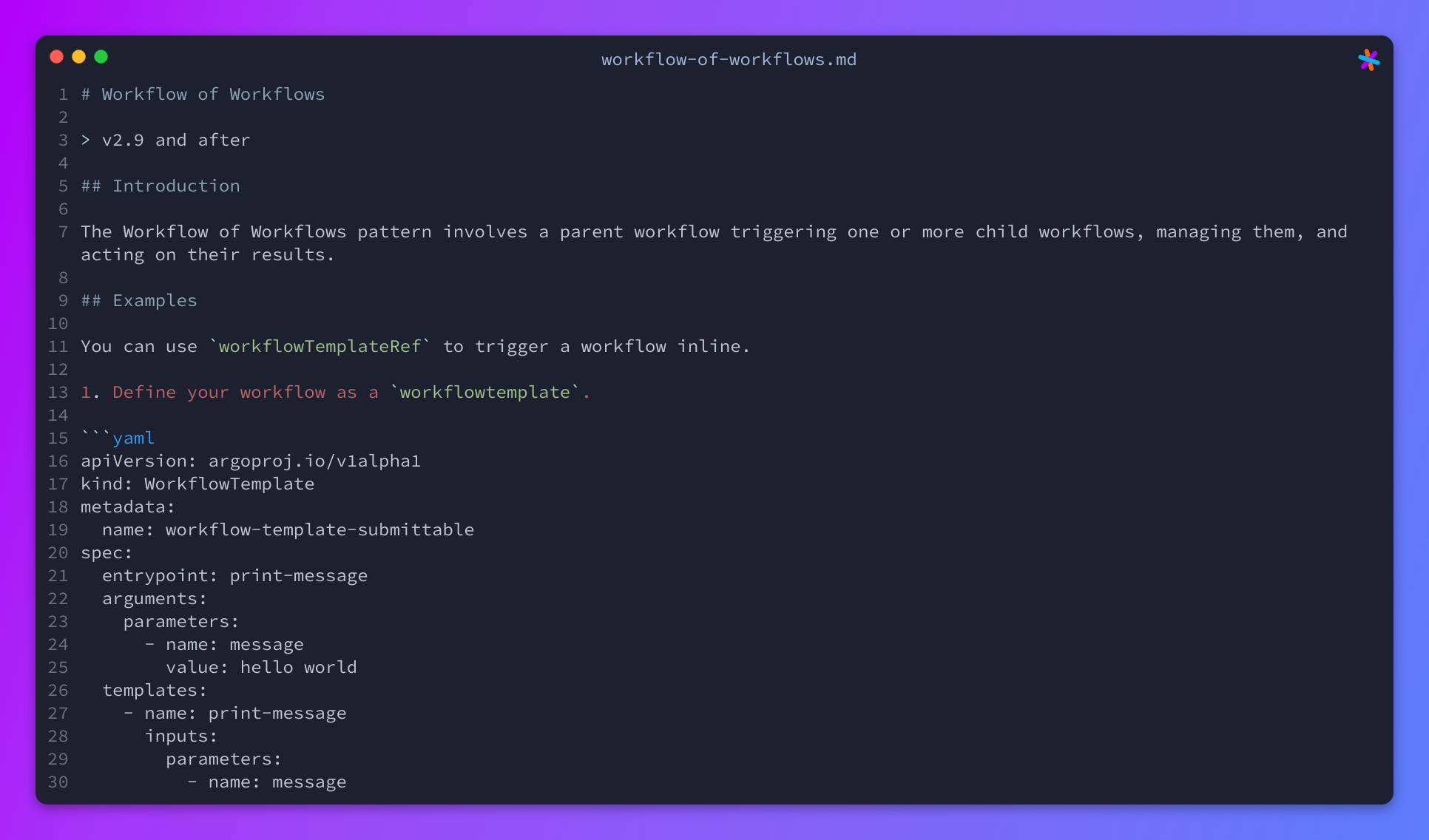Click the '## Examples' heading
Image resolution: width=1429 pixels, height=840 pixels.
pos(139,300)
